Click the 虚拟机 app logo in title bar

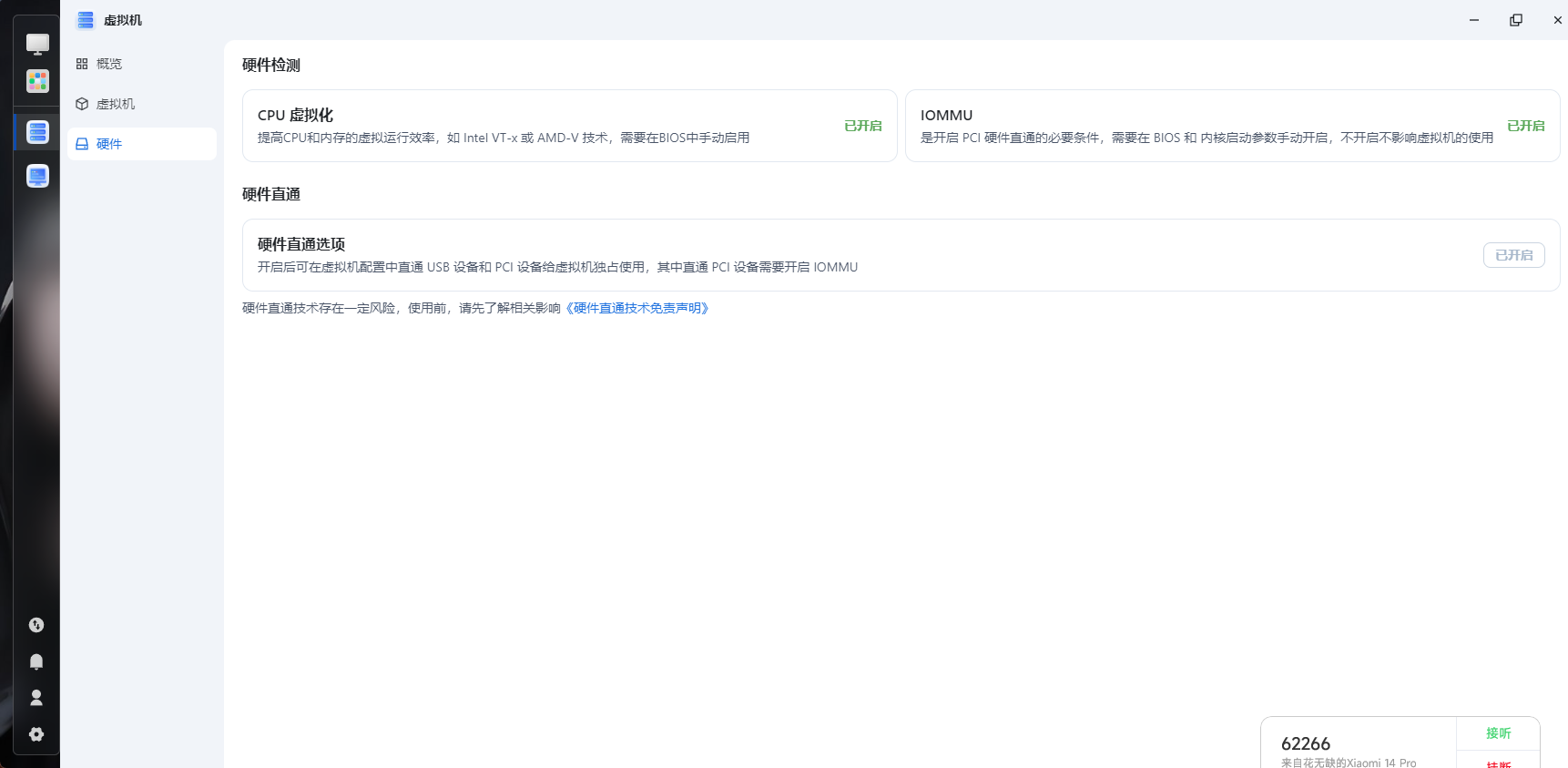coord(86,20)
